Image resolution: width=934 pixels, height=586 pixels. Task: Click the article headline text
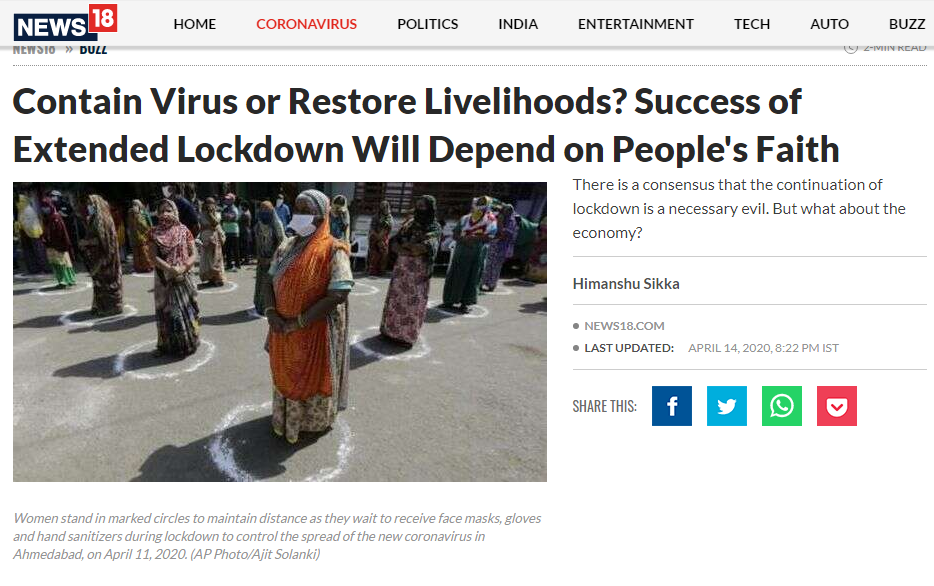[426, 125]
